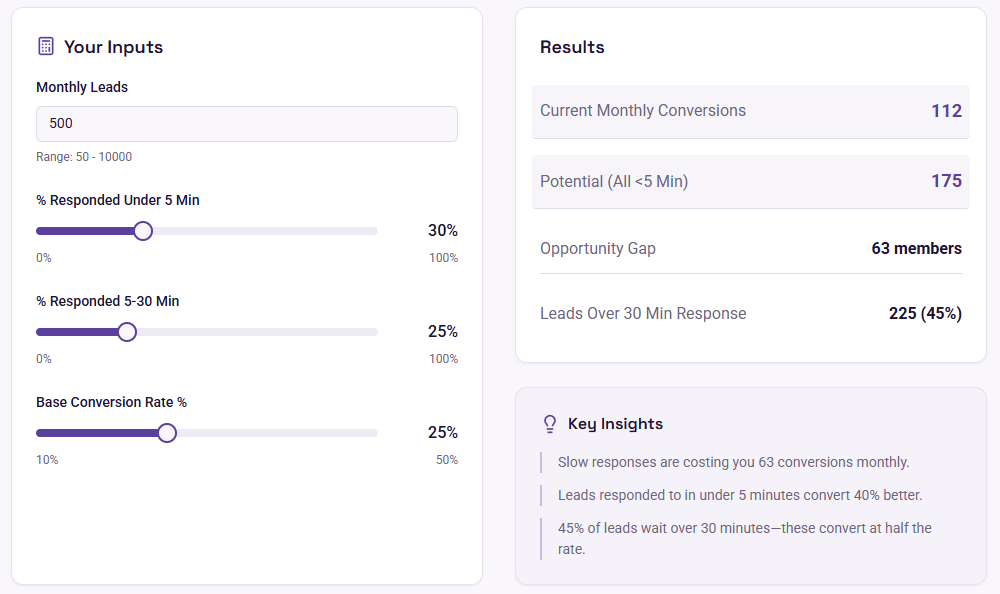Click the 'Slow responses are costing you' insight

(733, 462)
